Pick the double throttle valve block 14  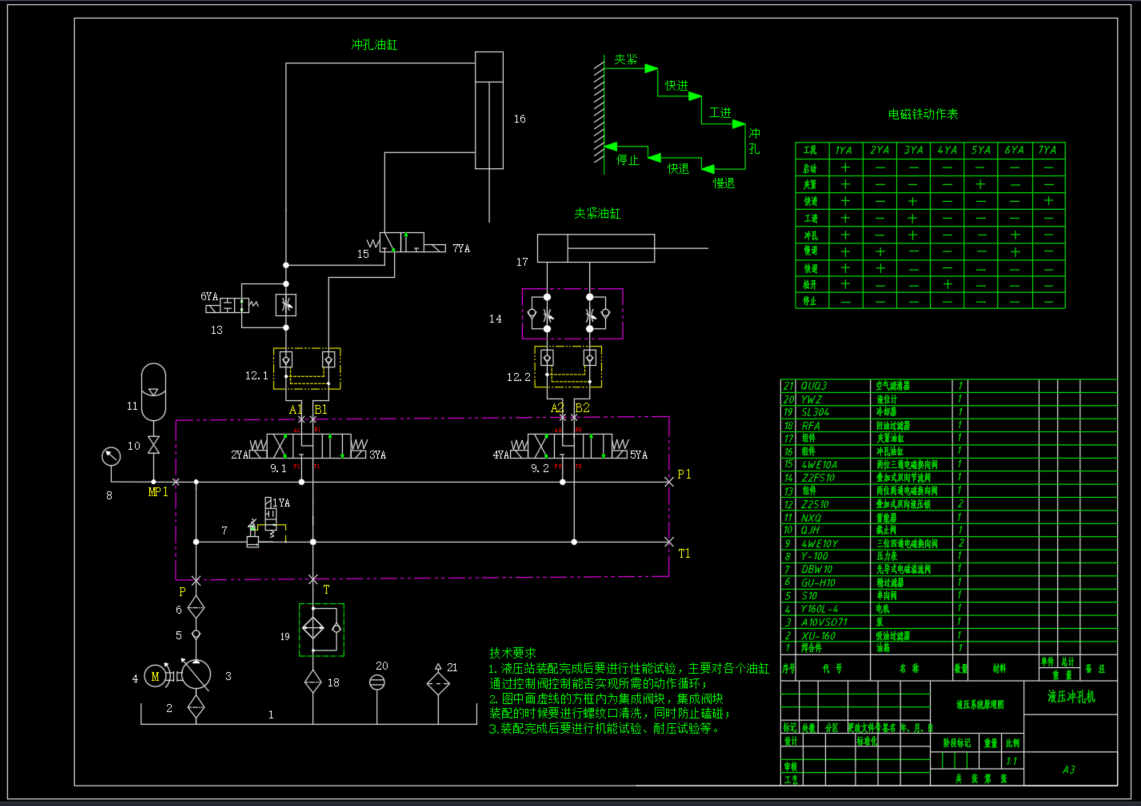(x=573, y=314)
